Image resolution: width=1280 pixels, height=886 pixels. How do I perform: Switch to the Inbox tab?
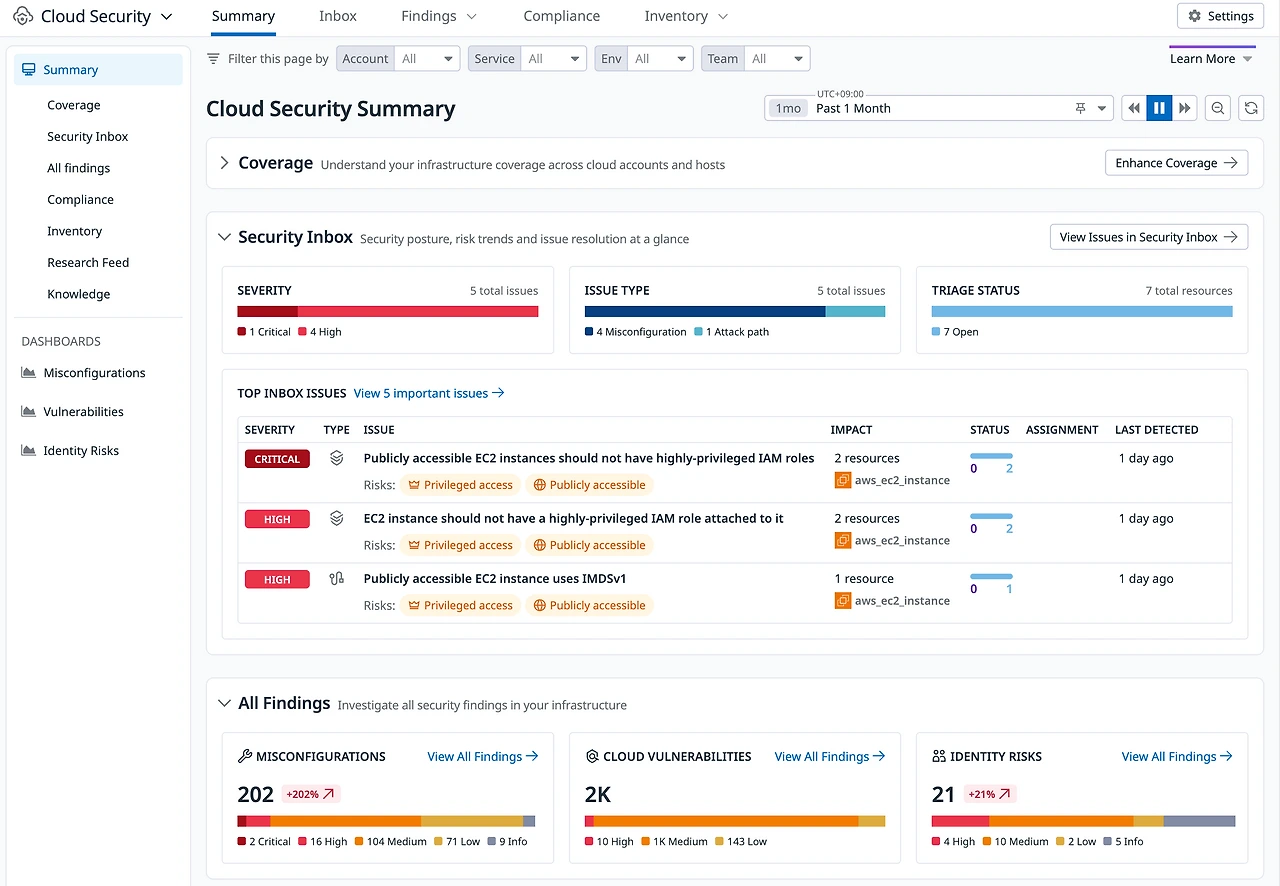[x=337, y=16]
